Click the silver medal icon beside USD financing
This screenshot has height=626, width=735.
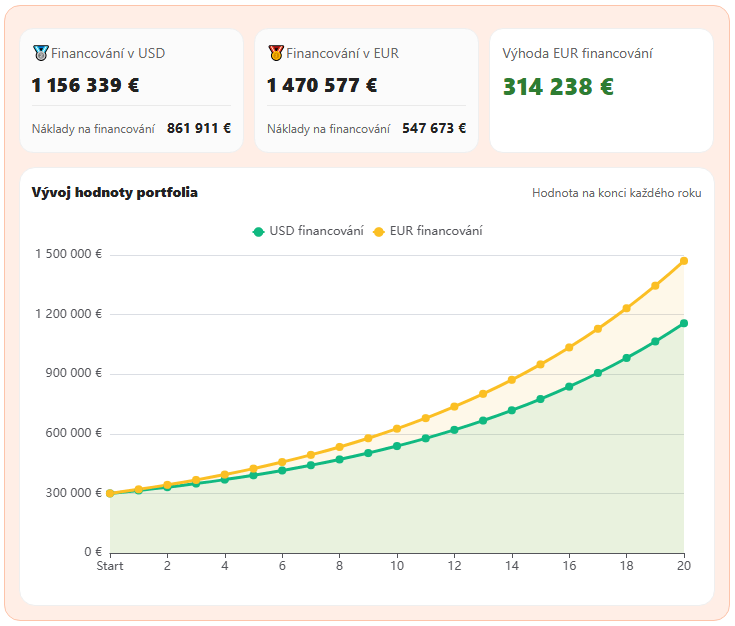tap(40, 53)
